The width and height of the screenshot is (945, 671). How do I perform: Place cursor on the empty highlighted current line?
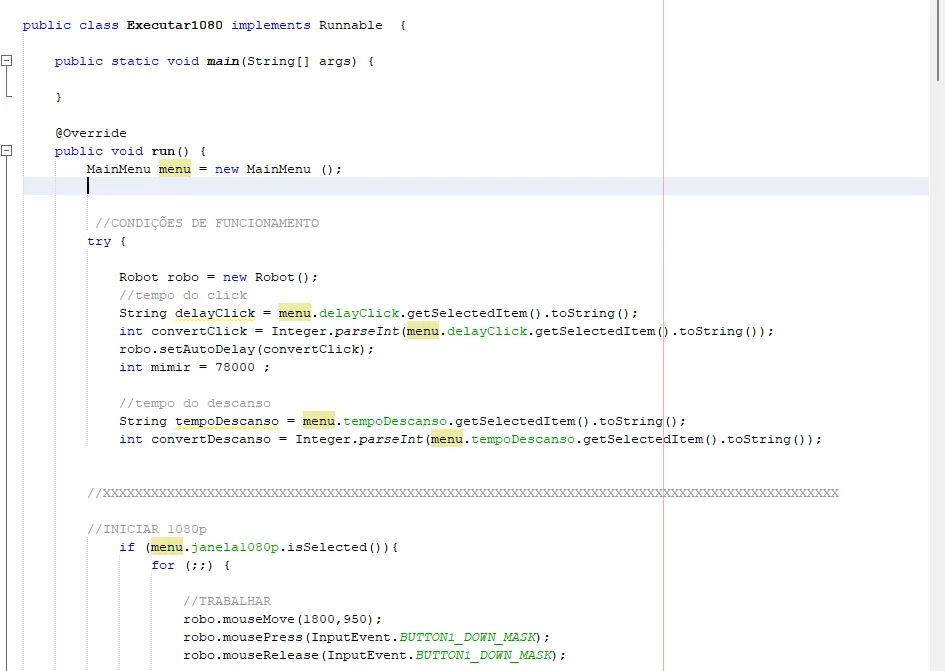476,186
